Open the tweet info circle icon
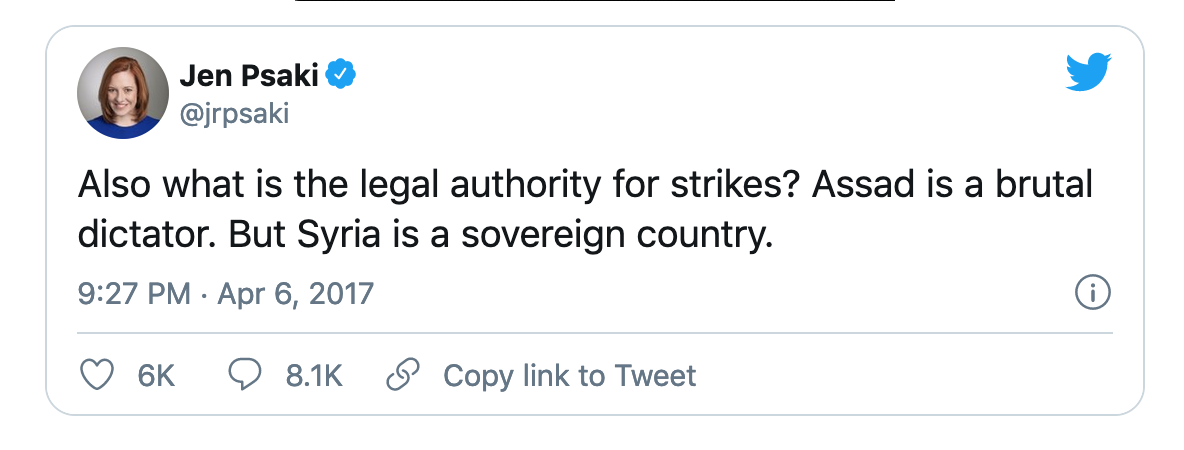Screen dimensions: 1184x450 (1092, 294)
